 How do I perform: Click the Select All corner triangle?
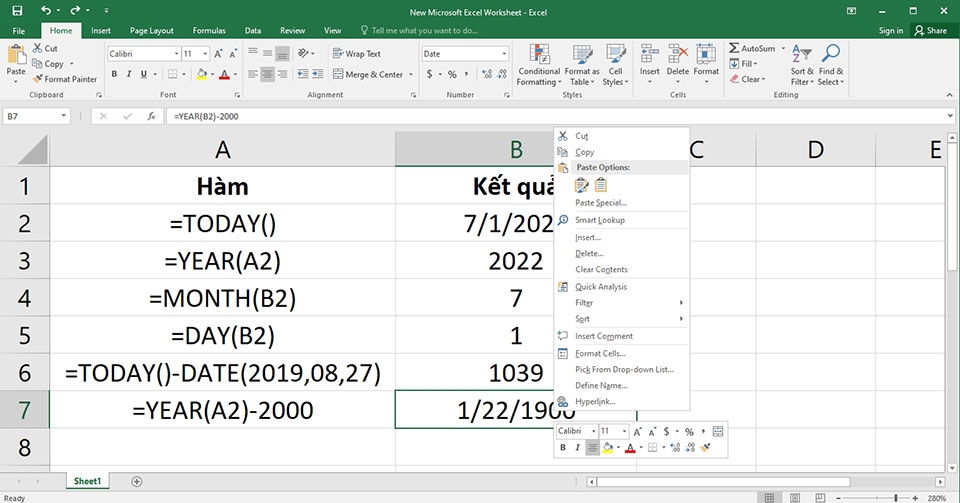coord(32,149)
